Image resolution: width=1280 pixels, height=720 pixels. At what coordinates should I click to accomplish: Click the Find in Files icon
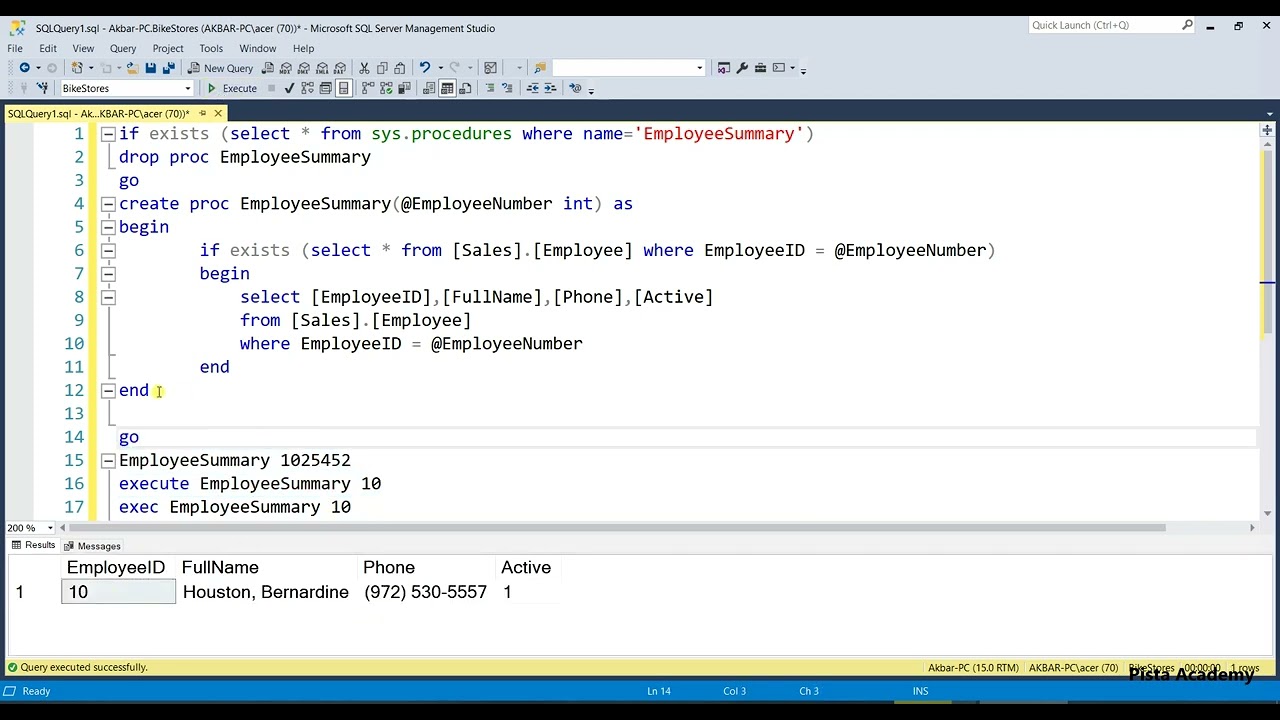click(540, 68)
